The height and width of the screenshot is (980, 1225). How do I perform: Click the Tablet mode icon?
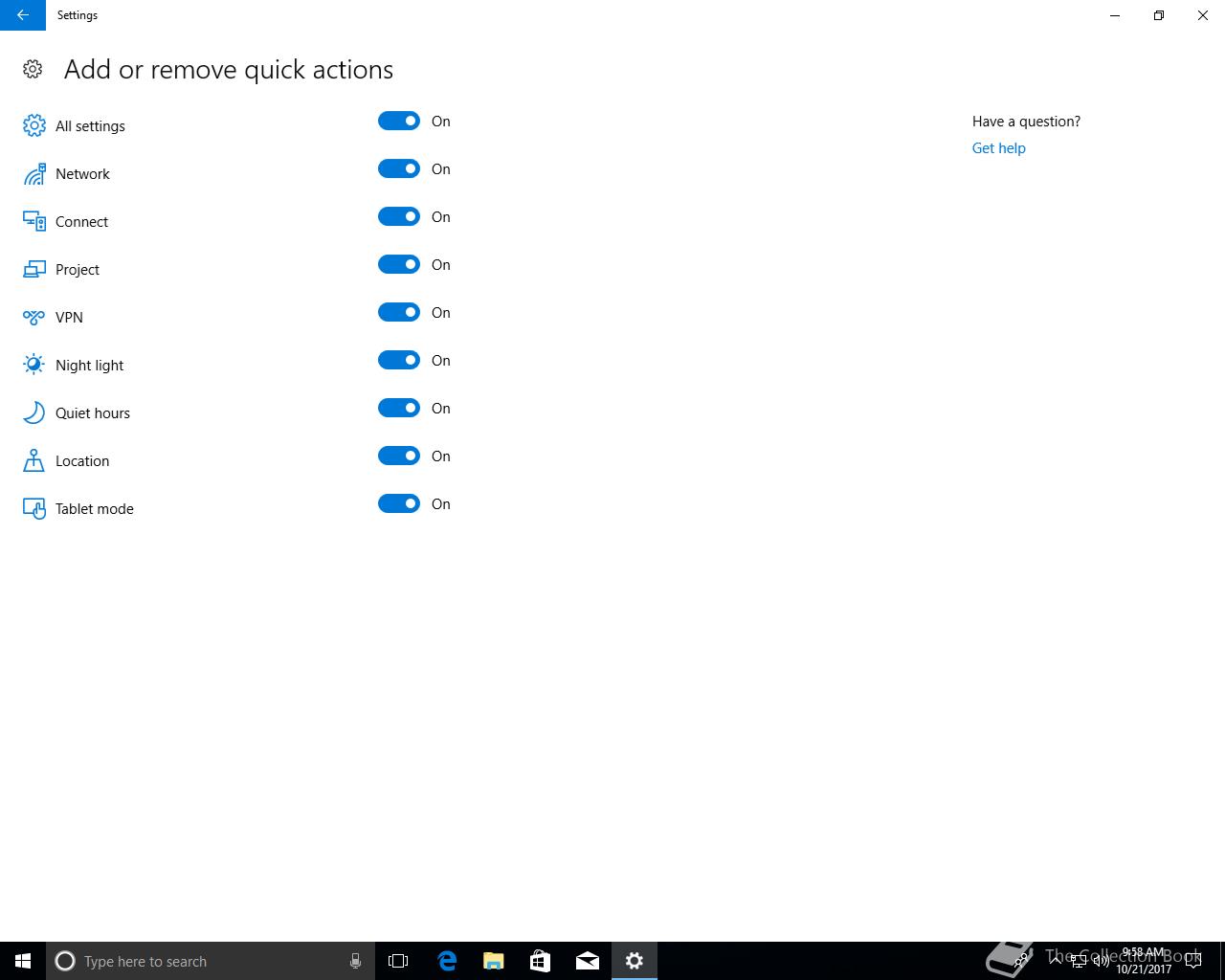[x=34, y=508]
